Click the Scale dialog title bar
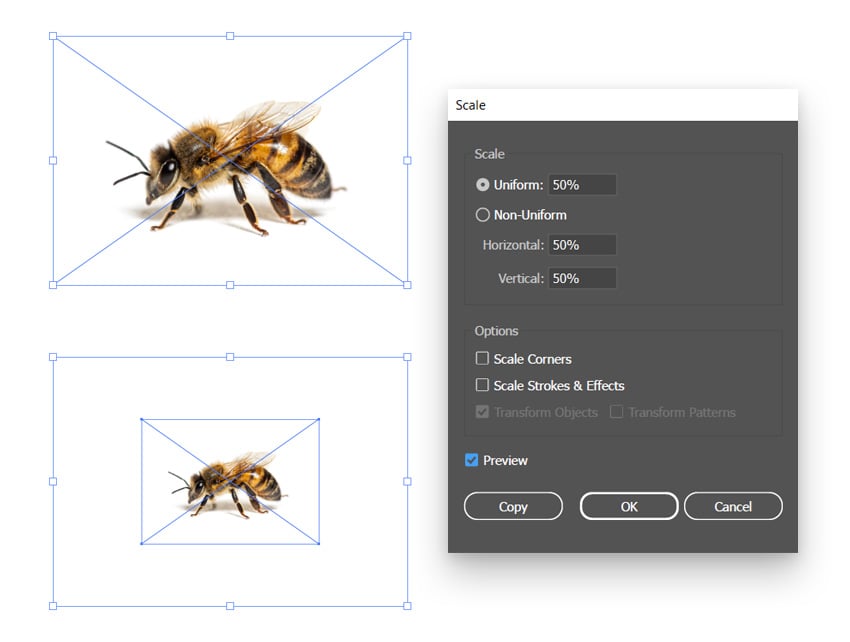 622,105
